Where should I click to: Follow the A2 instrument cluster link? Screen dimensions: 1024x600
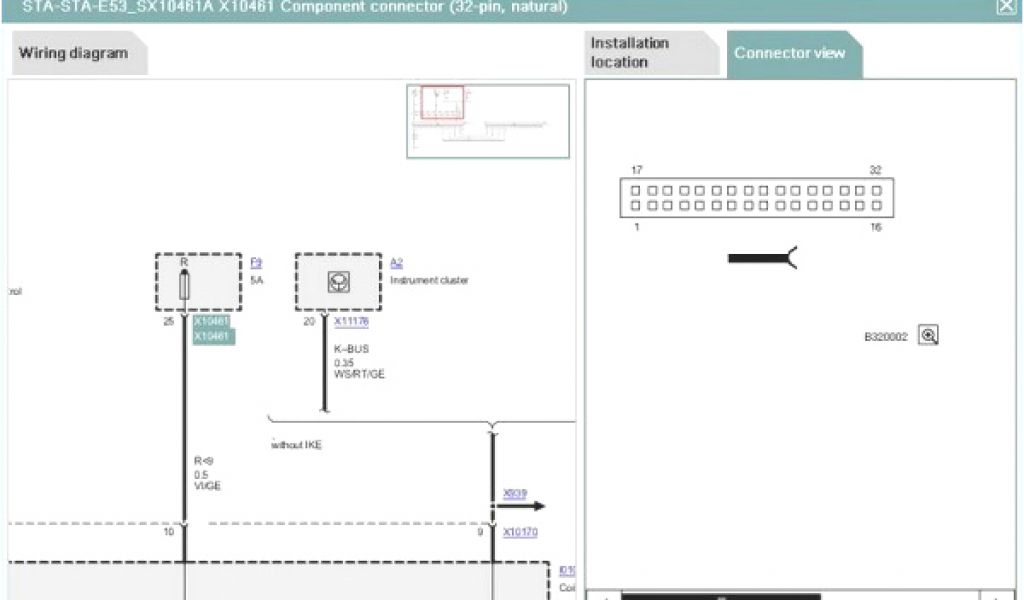click(x=396, y=262)
